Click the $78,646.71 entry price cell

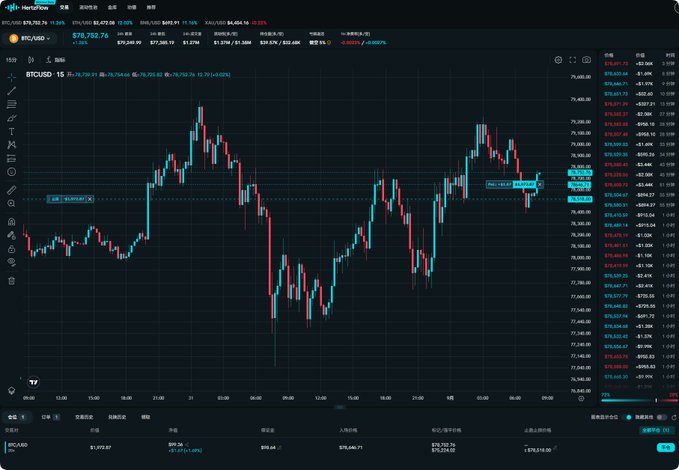(351, 447)
